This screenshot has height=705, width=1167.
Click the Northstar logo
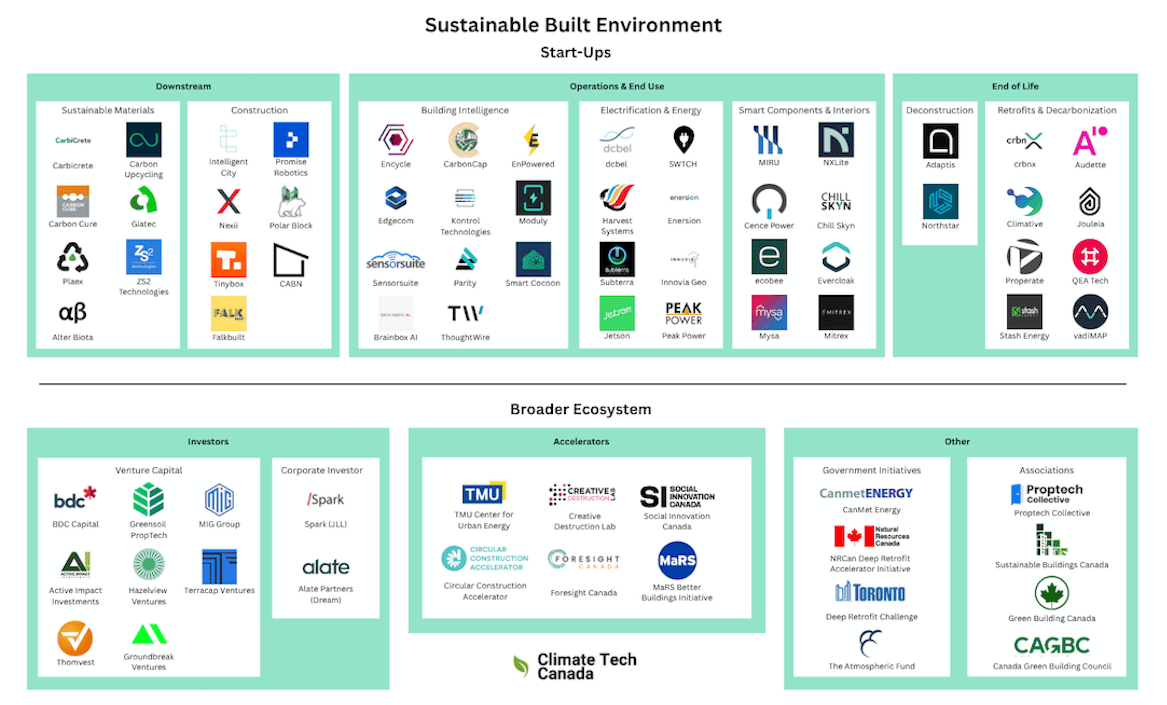tap(941, 202)
